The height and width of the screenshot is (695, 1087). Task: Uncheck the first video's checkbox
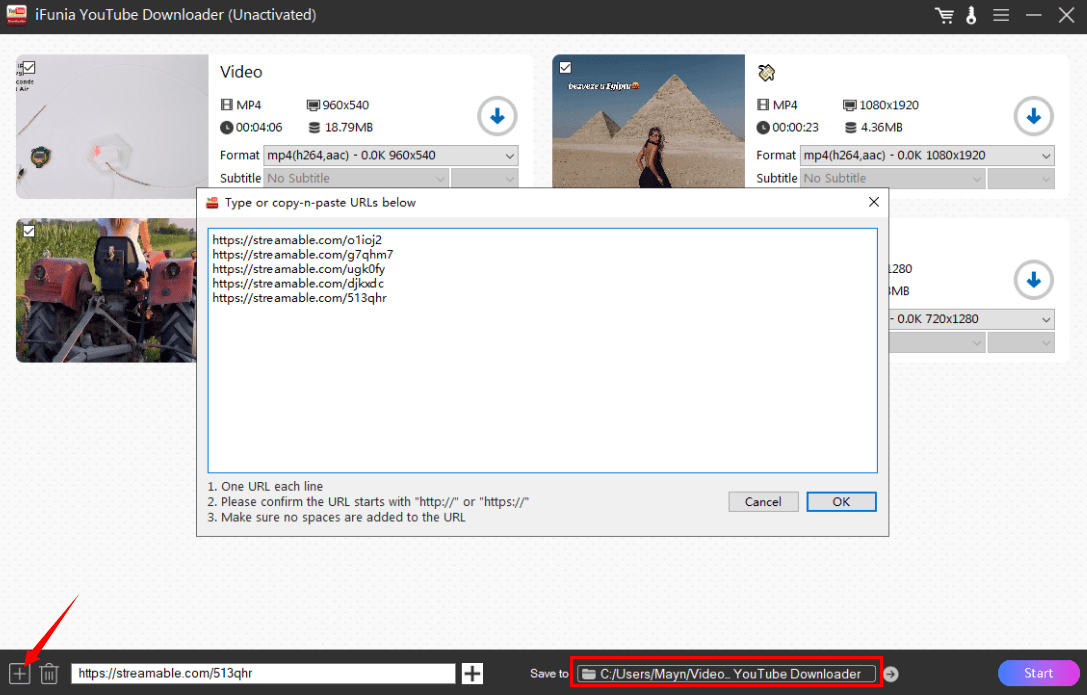29,68
